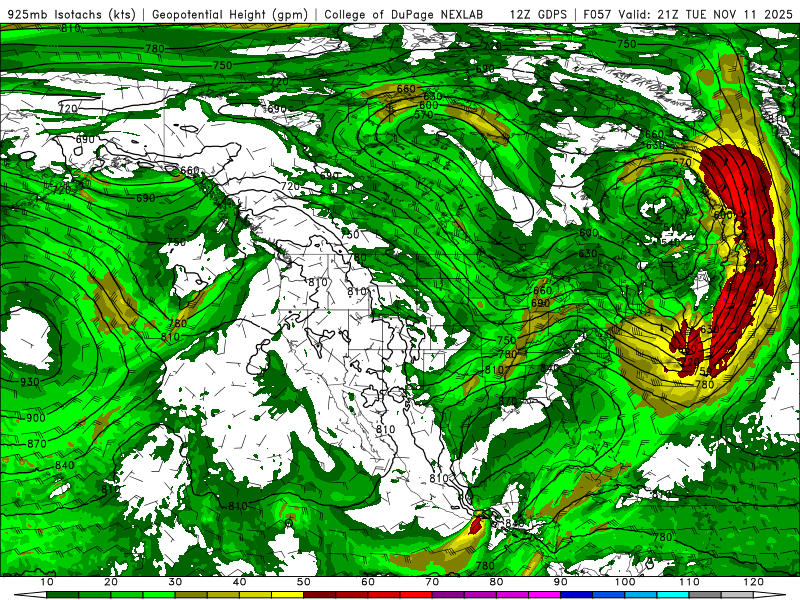Click the "College of DuPage NEXLAB" label

[x=403, y=15]
